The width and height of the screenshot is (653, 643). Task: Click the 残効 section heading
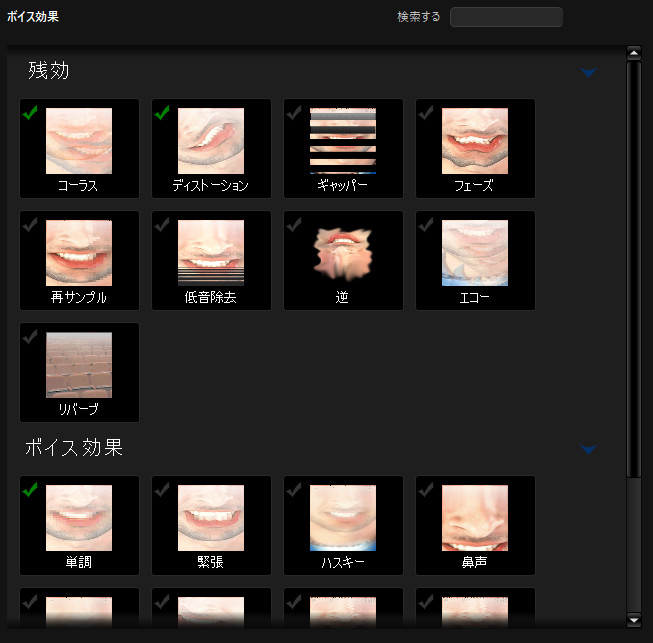pyautogui.click(x=49, y=70)
